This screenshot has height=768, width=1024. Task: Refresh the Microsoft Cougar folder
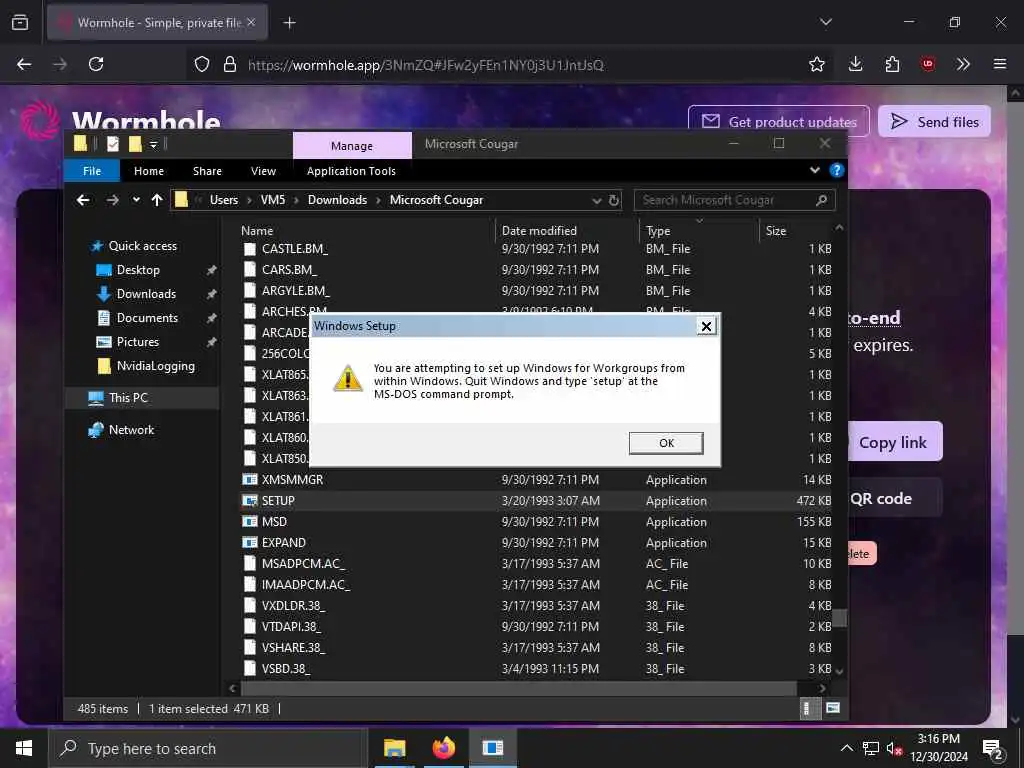[614, 200]
